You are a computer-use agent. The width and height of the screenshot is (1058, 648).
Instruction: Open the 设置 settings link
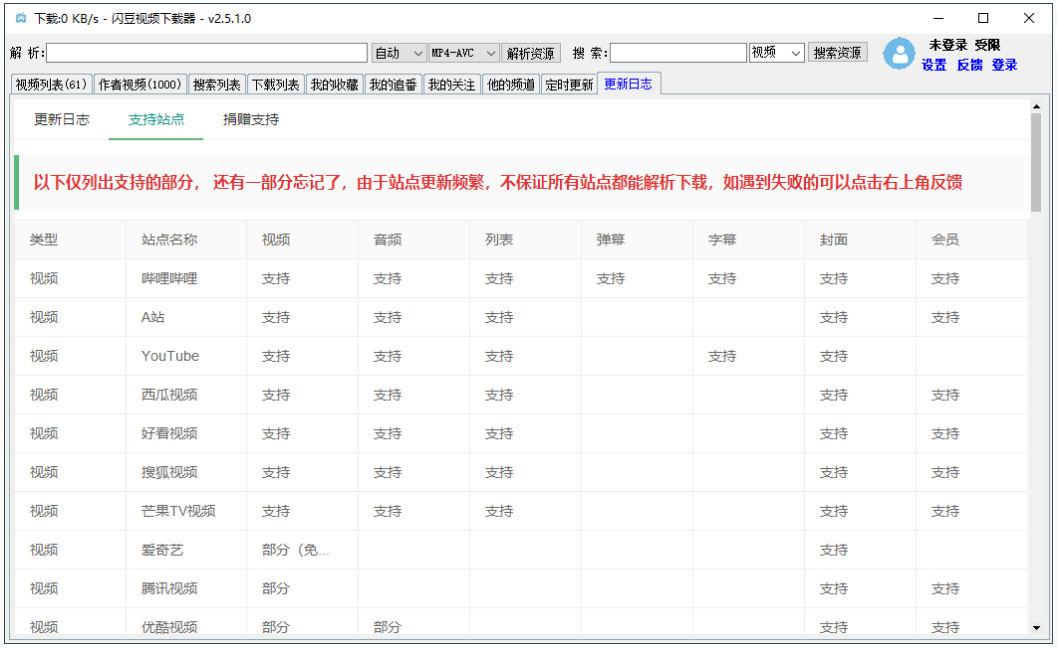pyautogui.click(x=932, y=65)
